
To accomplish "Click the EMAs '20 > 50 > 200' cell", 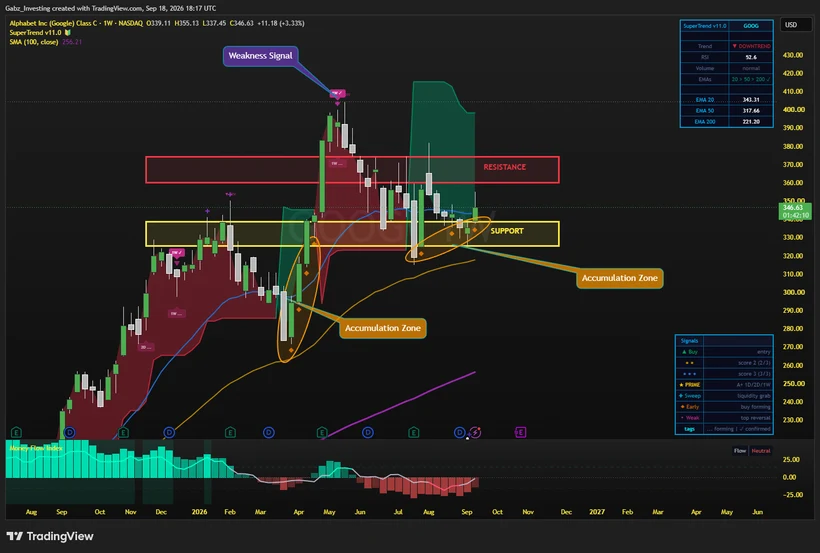I will (751, 79).
